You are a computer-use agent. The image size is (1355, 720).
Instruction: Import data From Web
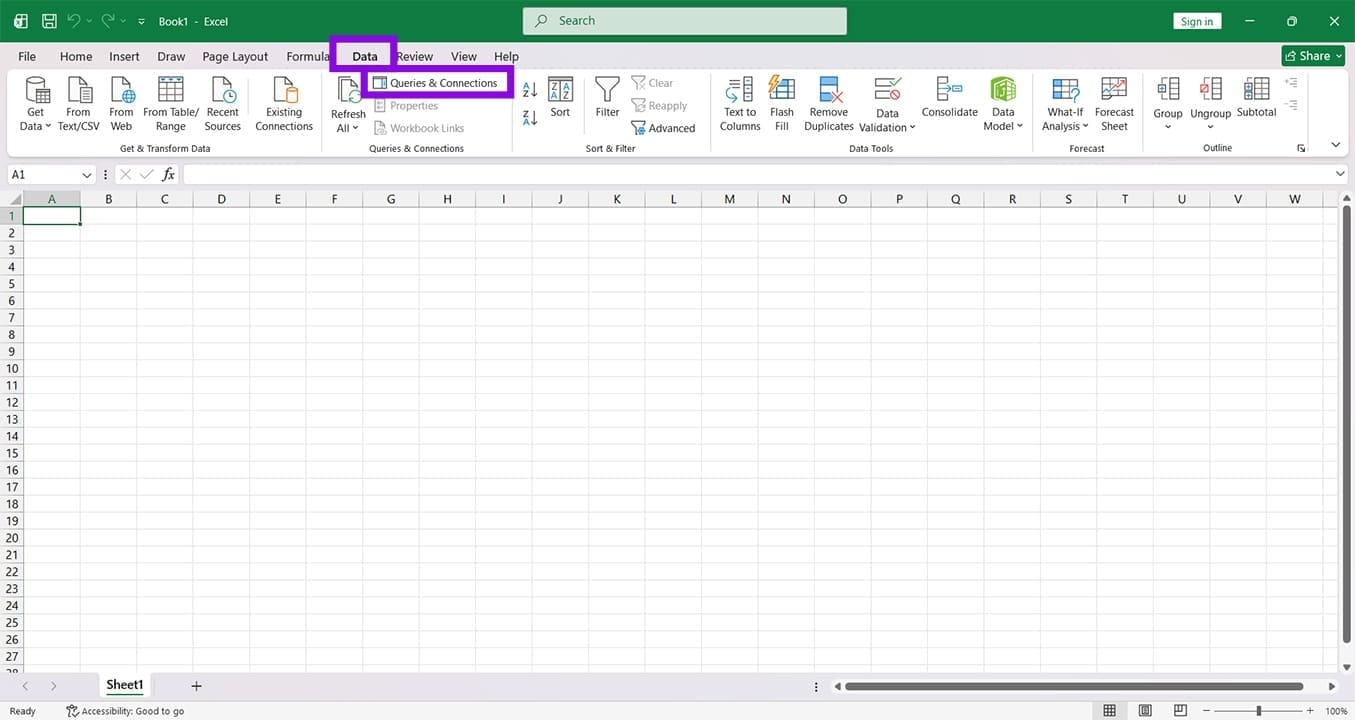pyautogui.click(x=121, y=104)
